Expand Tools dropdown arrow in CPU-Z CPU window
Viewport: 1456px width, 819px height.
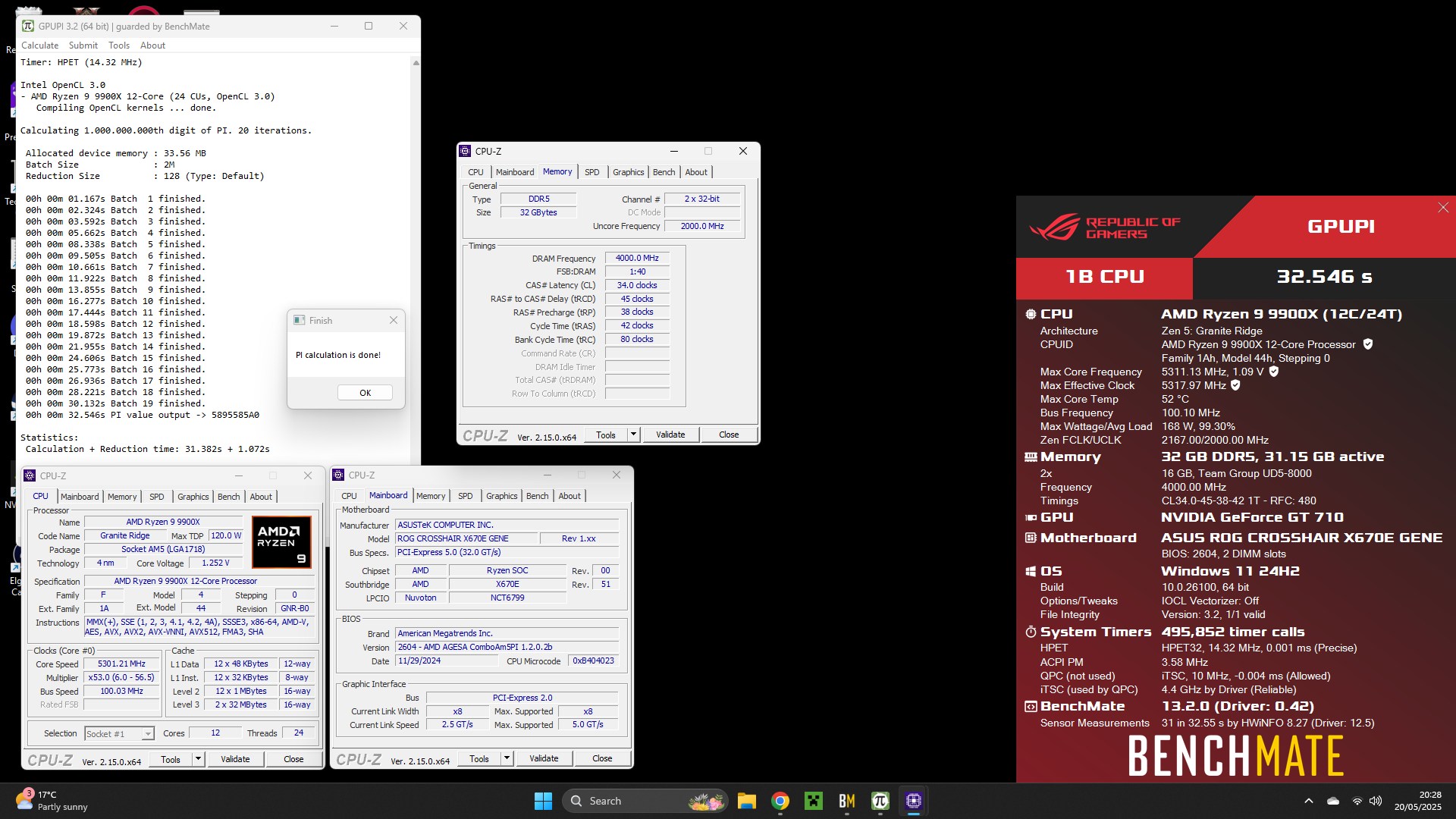click(198, 759)
